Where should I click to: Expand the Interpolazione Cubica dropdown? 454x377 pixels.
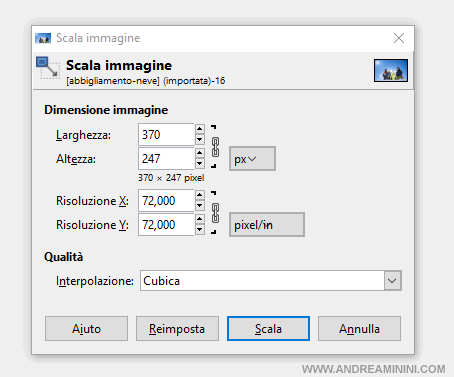pyautogui.click(x=392, y=281)
